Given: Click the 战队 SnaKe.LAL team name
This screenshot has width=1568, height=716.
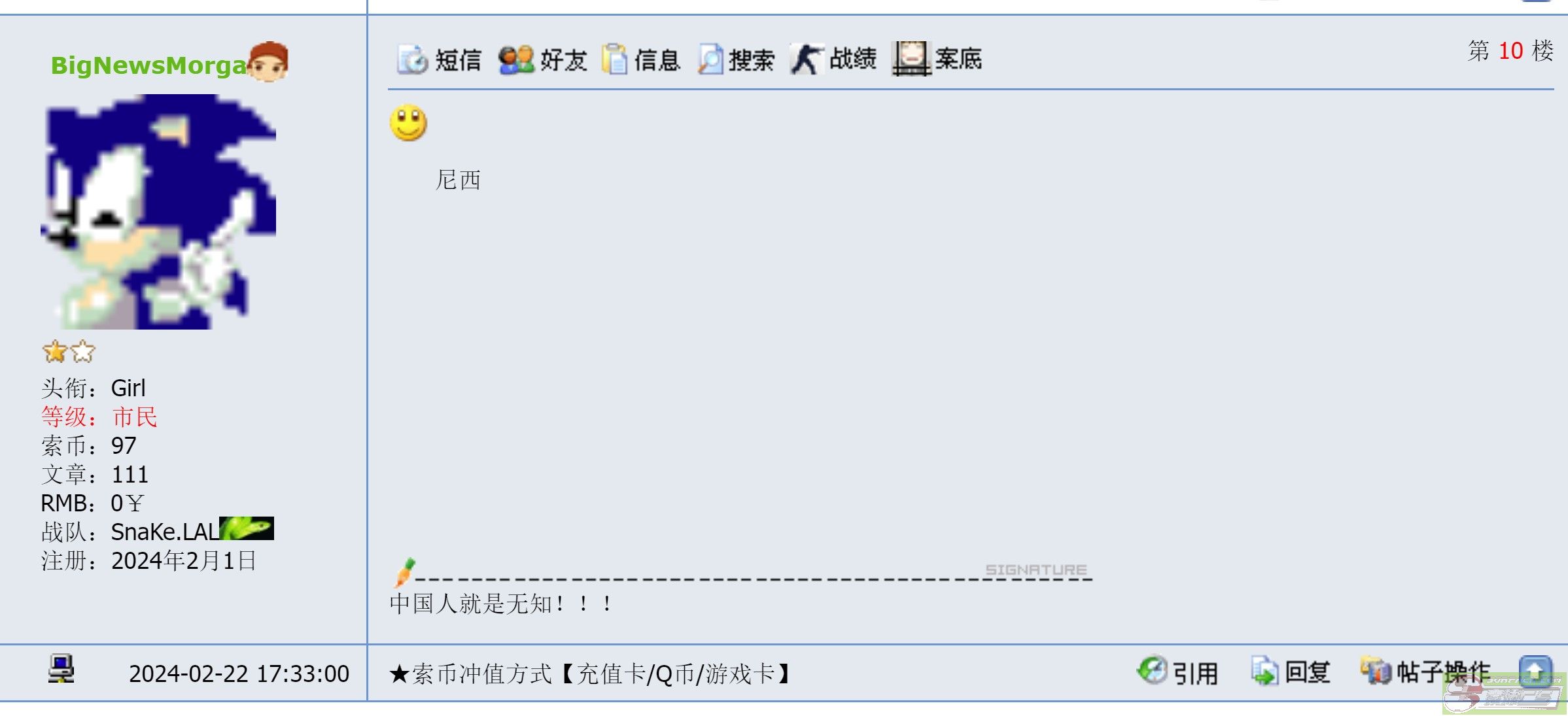Looking at the screenshot, I should [165, 532].
